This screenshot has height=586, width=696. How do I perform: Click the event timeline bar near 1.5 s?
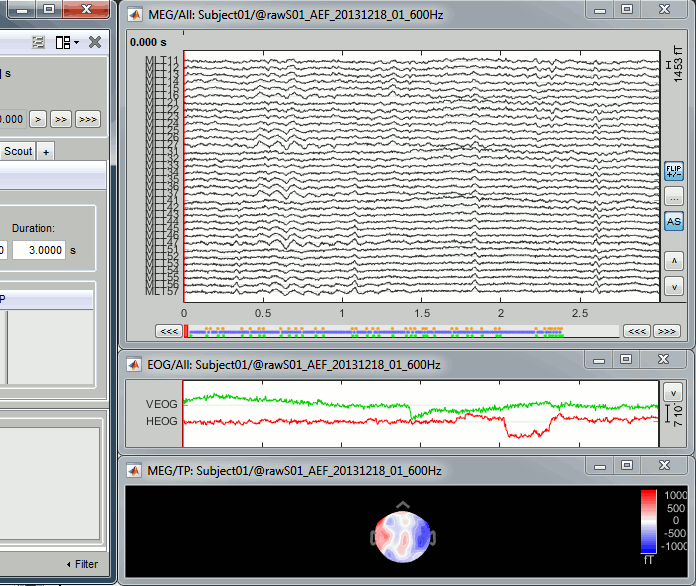click(x=421, y=330)
